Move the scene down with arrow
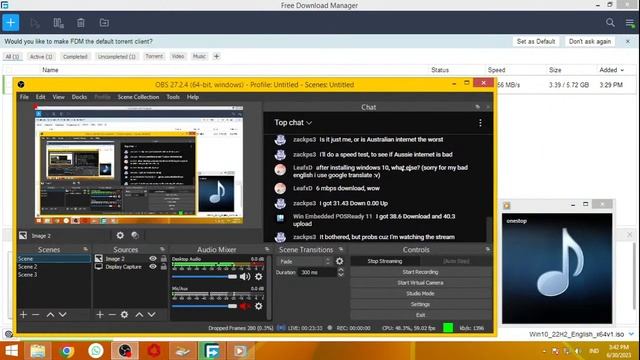Screen dimensions: 640x360 coord(62,315)
